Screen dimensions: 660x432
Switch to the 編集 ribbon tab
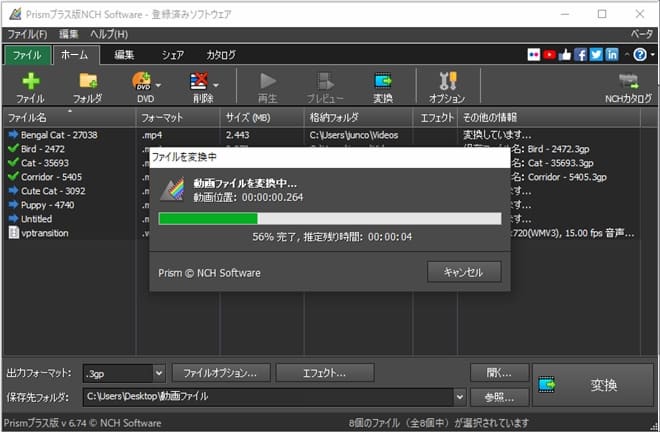click(x=124, y=55)
